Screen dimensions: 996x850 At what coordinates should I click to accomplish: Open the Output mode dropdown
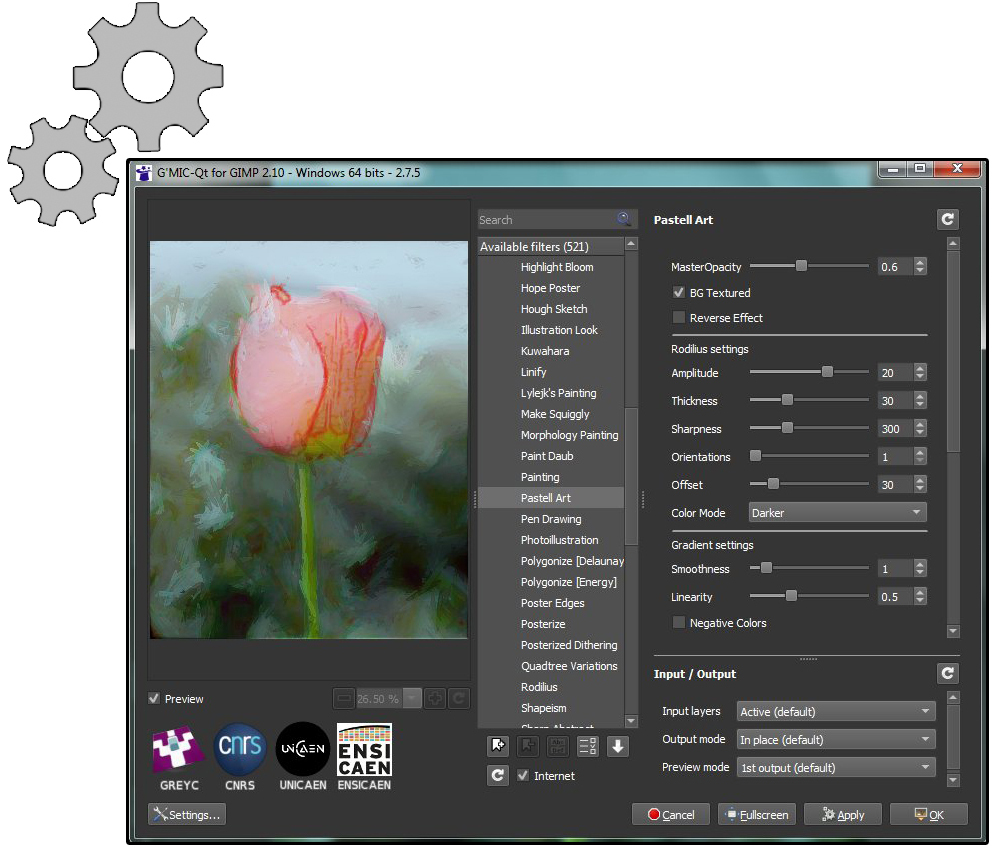(835, 740)
